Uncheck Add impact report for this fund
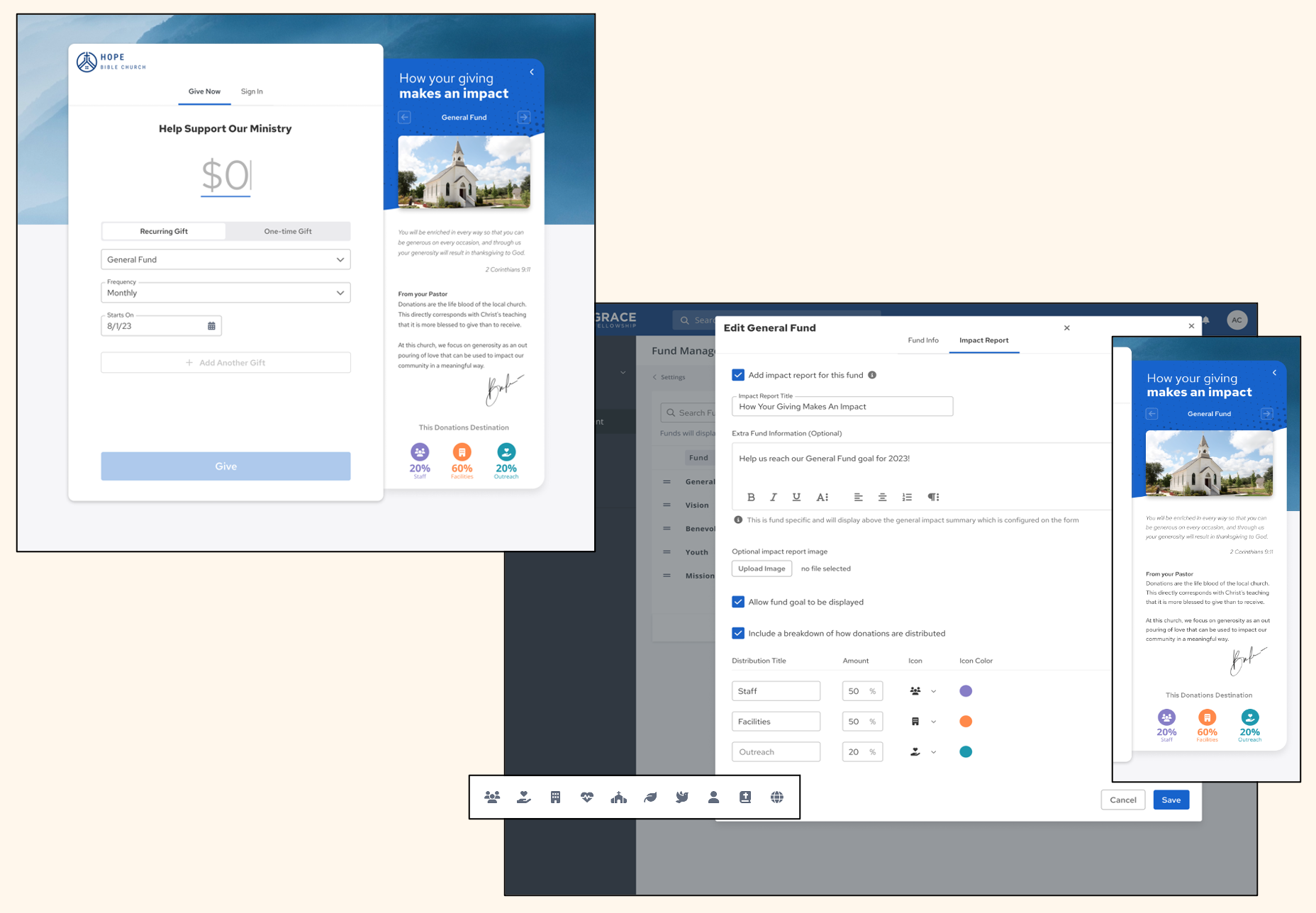The image size is (1316, 913). [738, 375]
